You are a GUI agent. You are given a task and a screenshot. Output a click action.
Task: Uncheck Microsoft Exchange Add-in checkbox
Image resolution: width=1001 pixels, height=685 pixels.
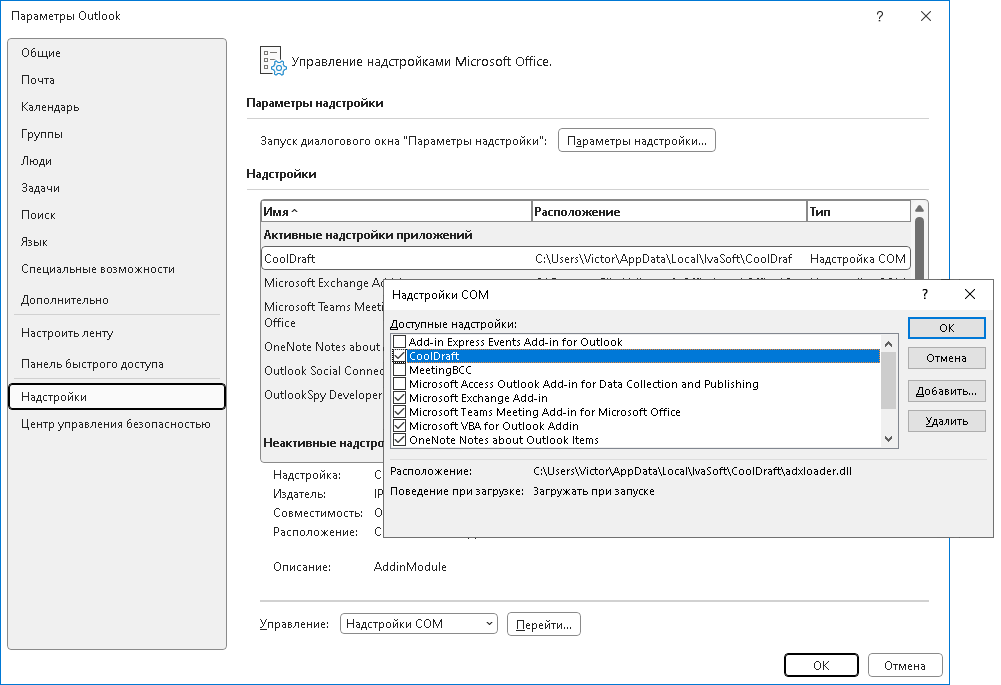pyautogui.click(x=400, y=398)
